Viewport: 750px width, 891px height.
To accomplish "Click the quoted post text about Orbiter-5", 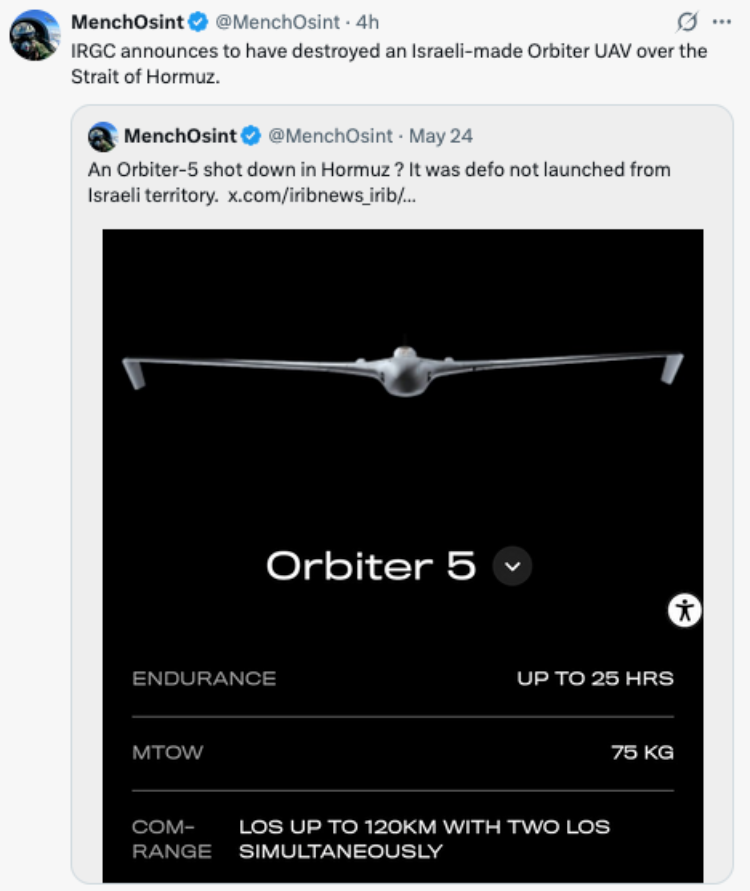I will 379,182.
